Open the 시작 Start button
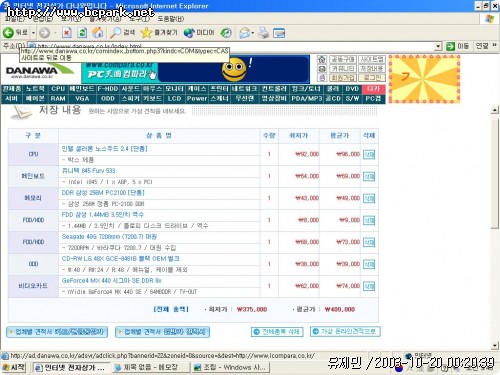 pos(14,367)
